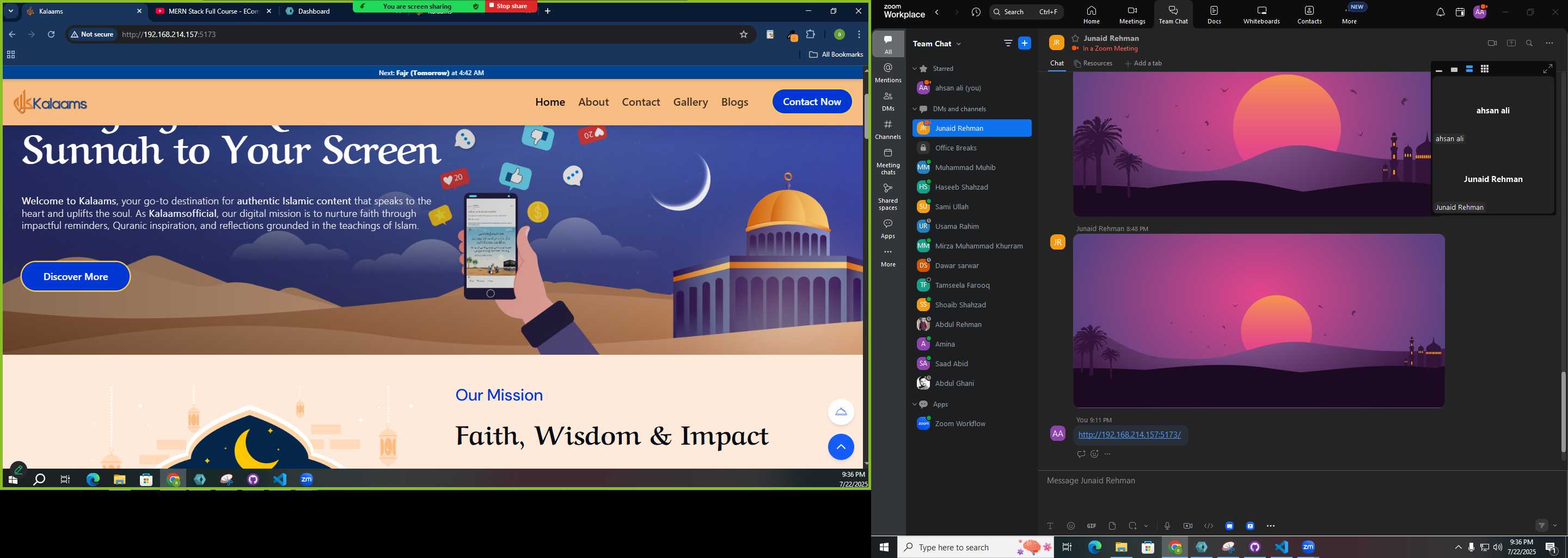Open the 192.168.214.157:5173 link in chat
This screenshot has height=558, width=1568.
coord(1129,435)
